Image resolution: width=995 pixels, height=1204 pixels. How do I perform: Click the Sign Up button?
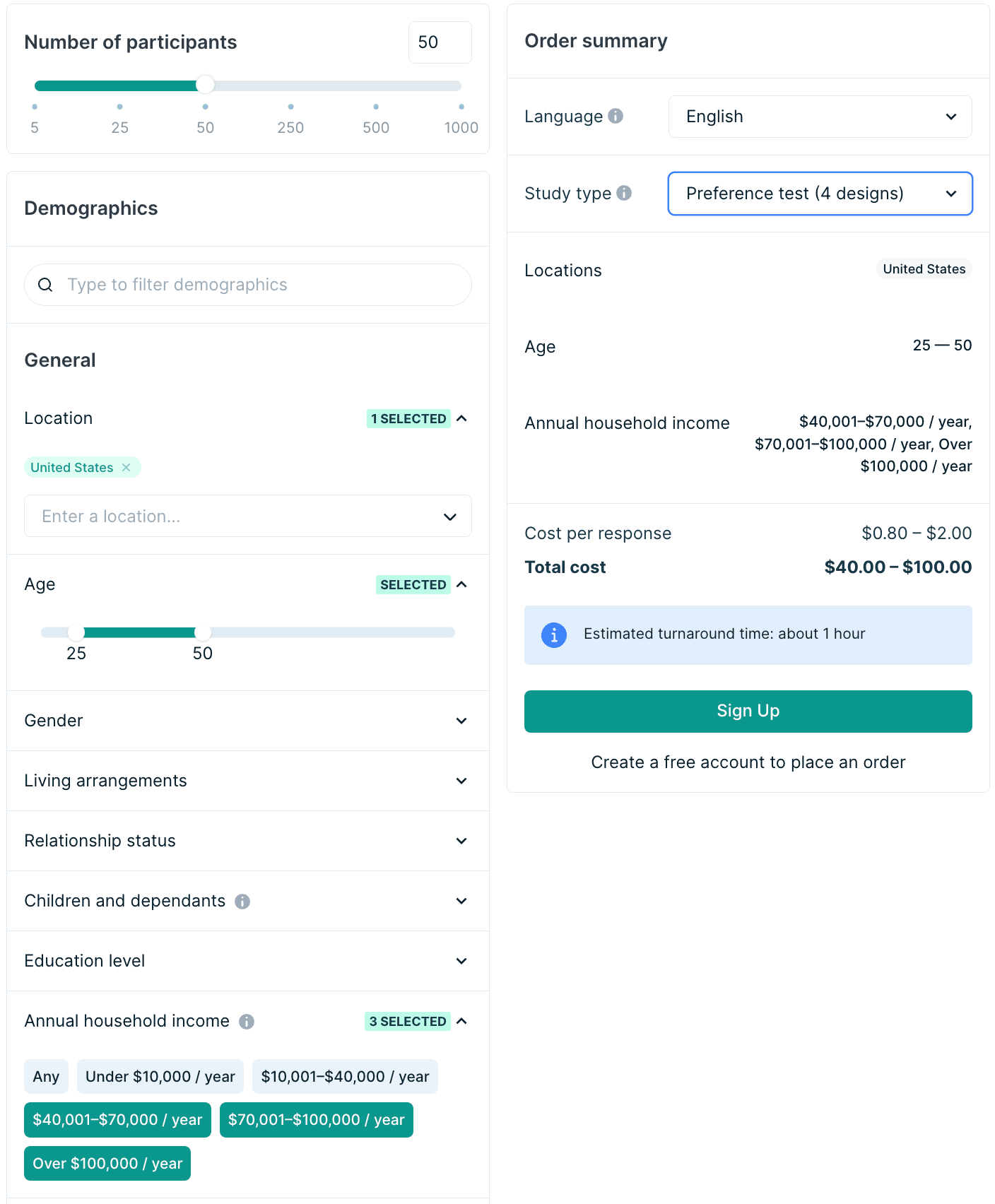pyautogui.click(x=748, y=712)
